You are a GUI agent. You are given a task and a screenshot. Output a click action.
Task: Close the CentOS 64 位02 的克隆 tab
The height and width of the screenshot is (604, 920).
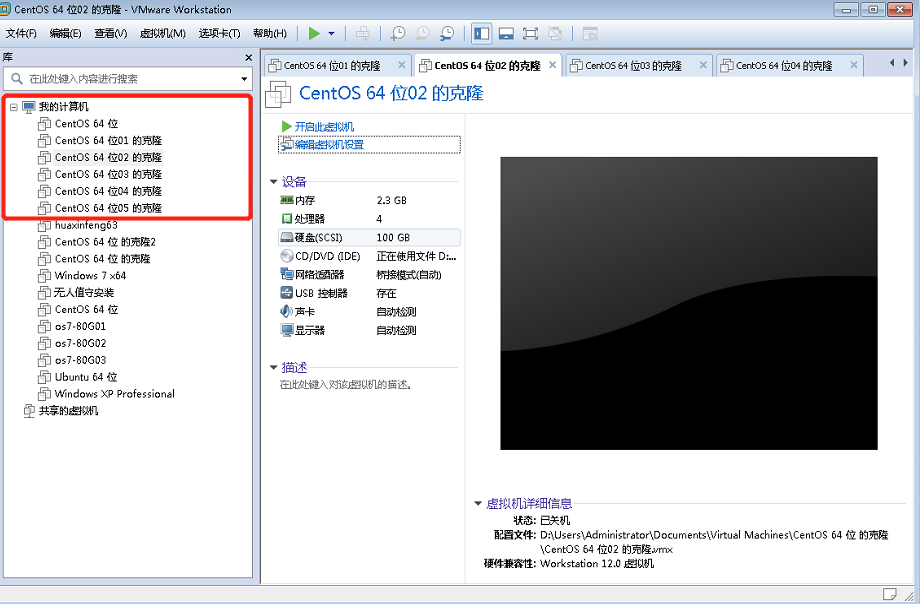click(552, 65)
